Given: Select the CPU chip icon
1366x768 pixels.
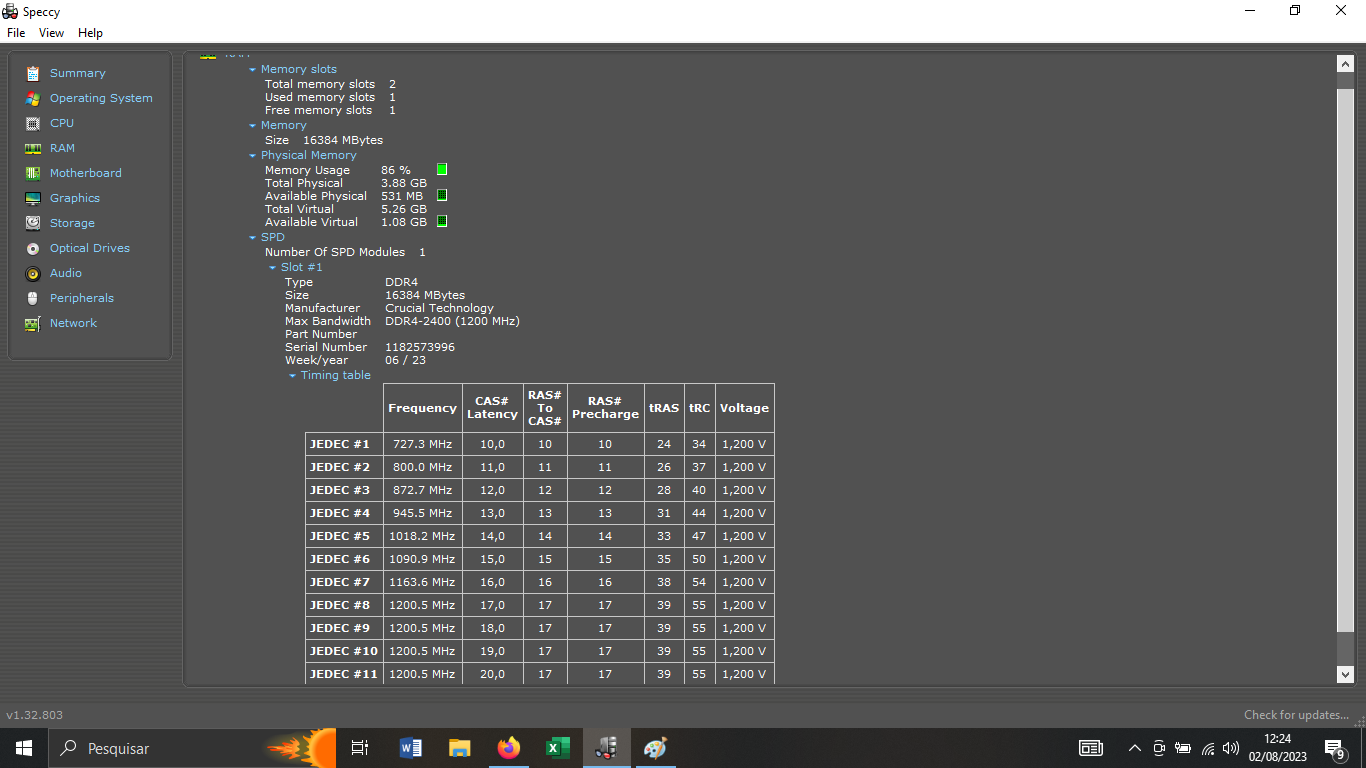Looking at the screenshot, I should (33, 123).
